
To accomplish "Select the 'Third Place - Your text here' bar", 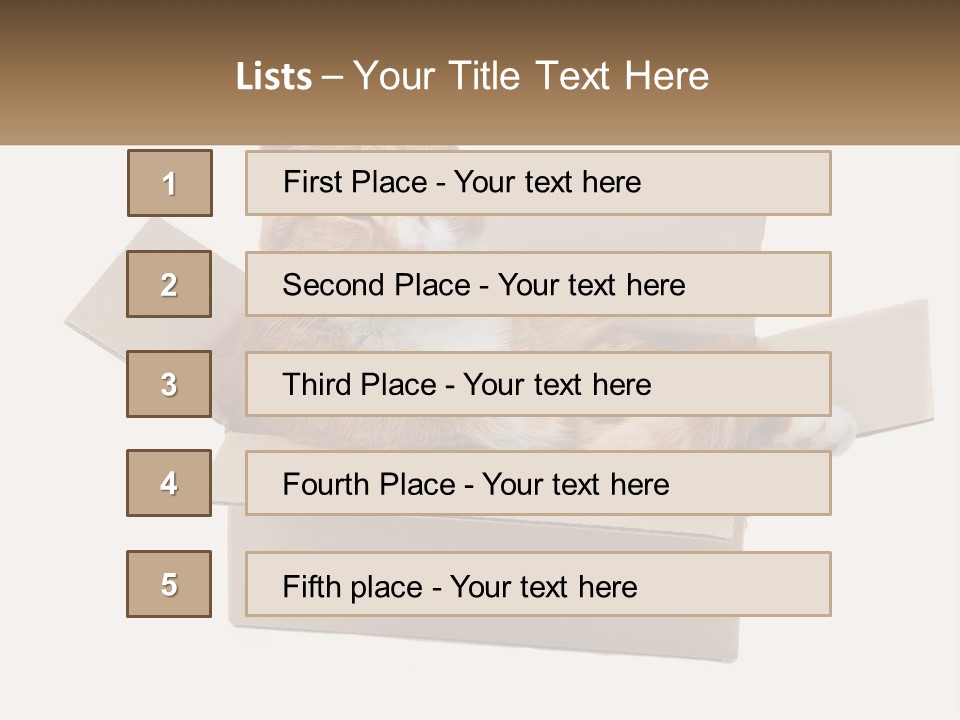I will tap(538, 384).
